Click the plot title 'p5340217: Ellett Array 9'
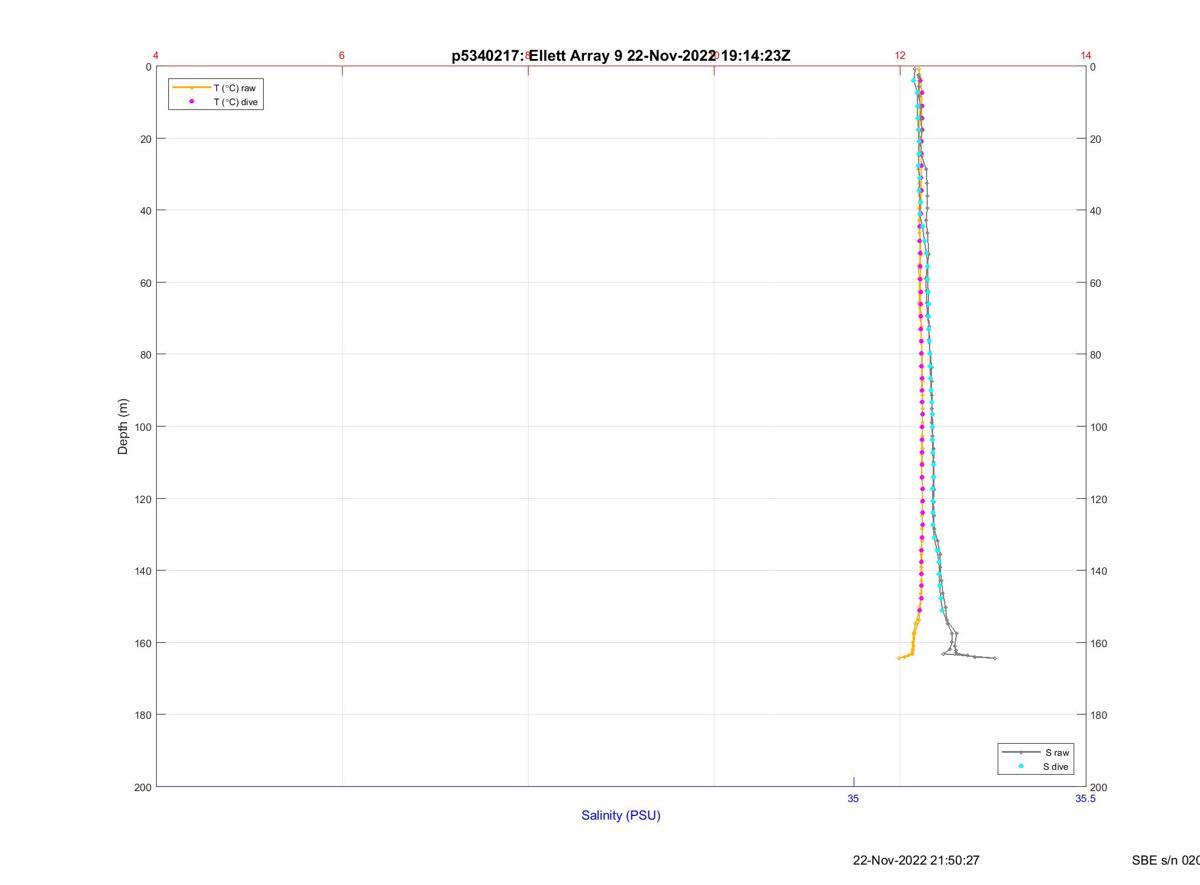 pos(538,56)
